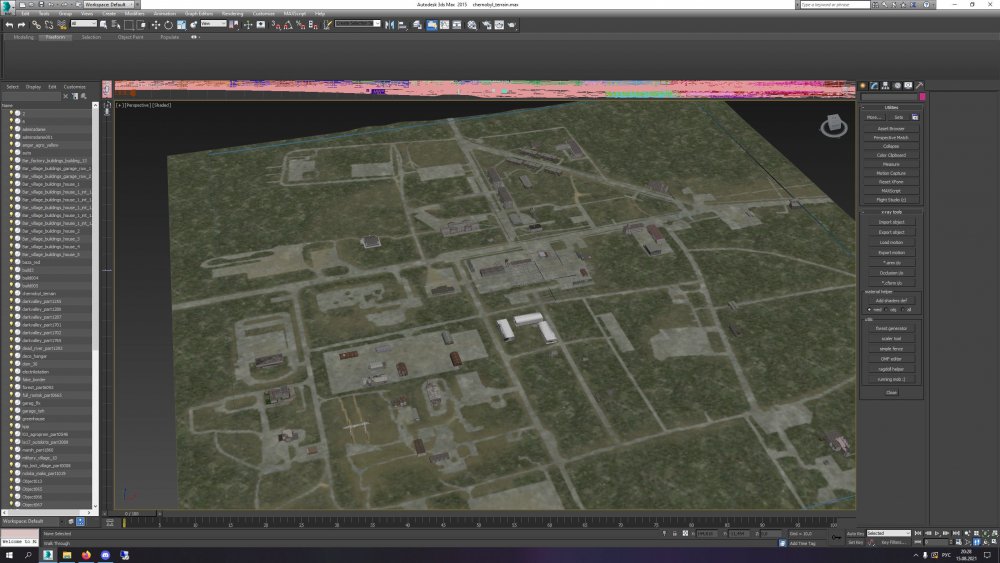Open the Rendering menu

pos(232,14)
